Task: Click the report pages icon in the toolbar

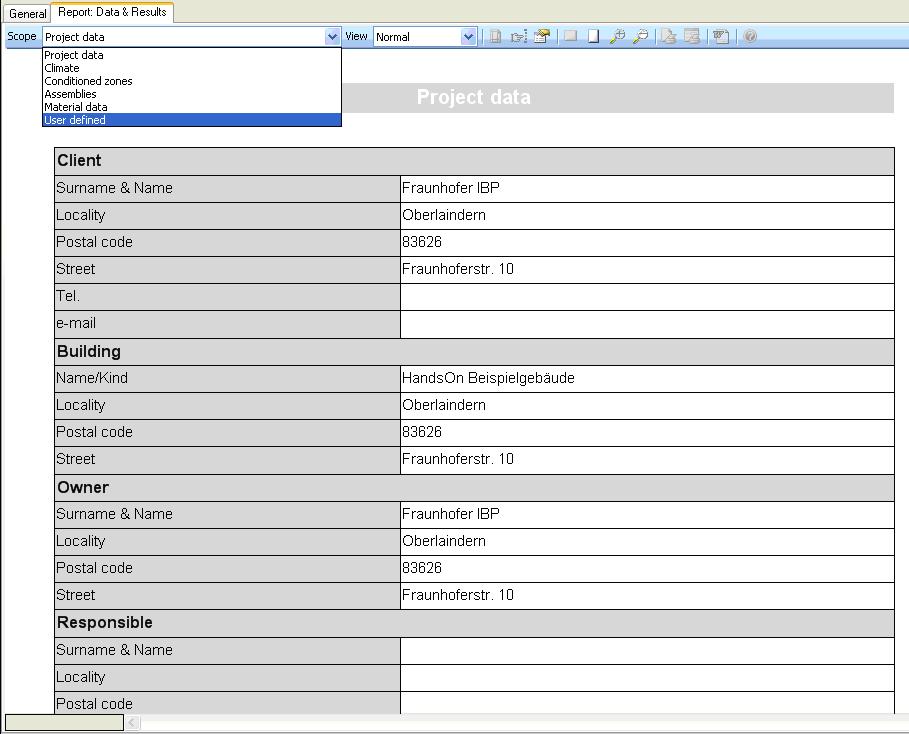Action: click(x=495, y=37)
